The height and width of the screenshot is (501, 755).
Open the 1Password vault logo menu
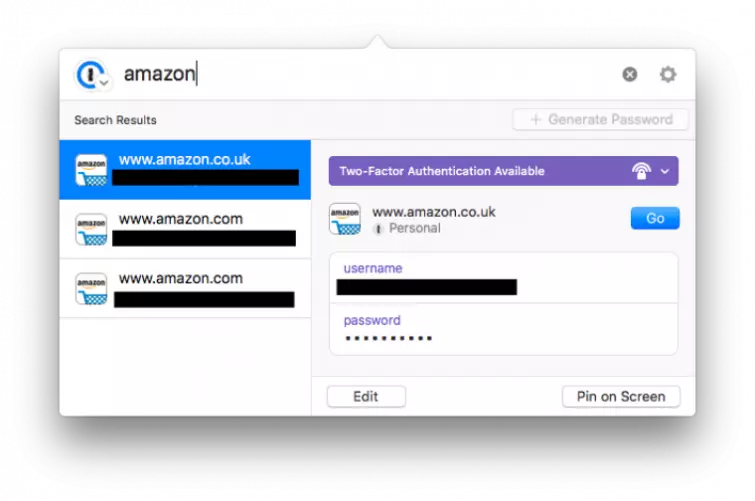click(91, 75)
